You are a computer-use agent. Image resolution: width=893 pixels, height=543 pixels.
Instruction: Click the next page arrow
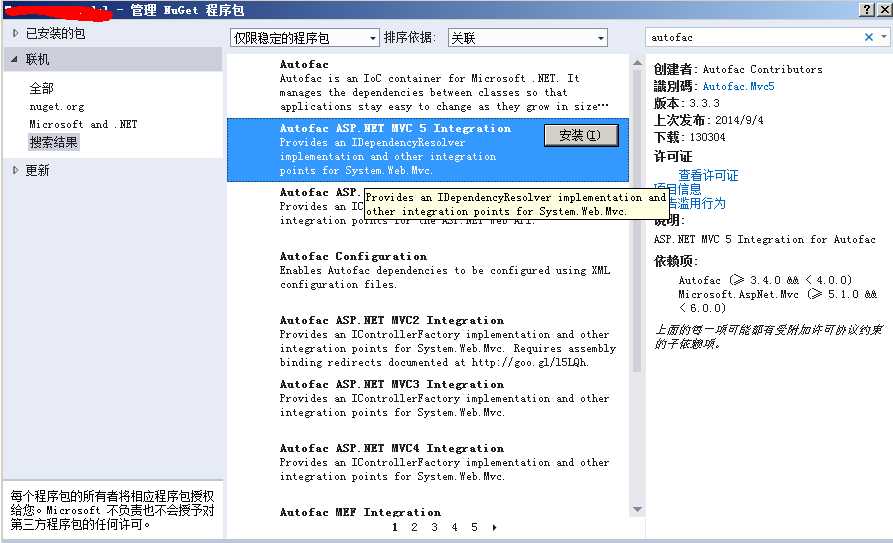click(x=494, y=528)
